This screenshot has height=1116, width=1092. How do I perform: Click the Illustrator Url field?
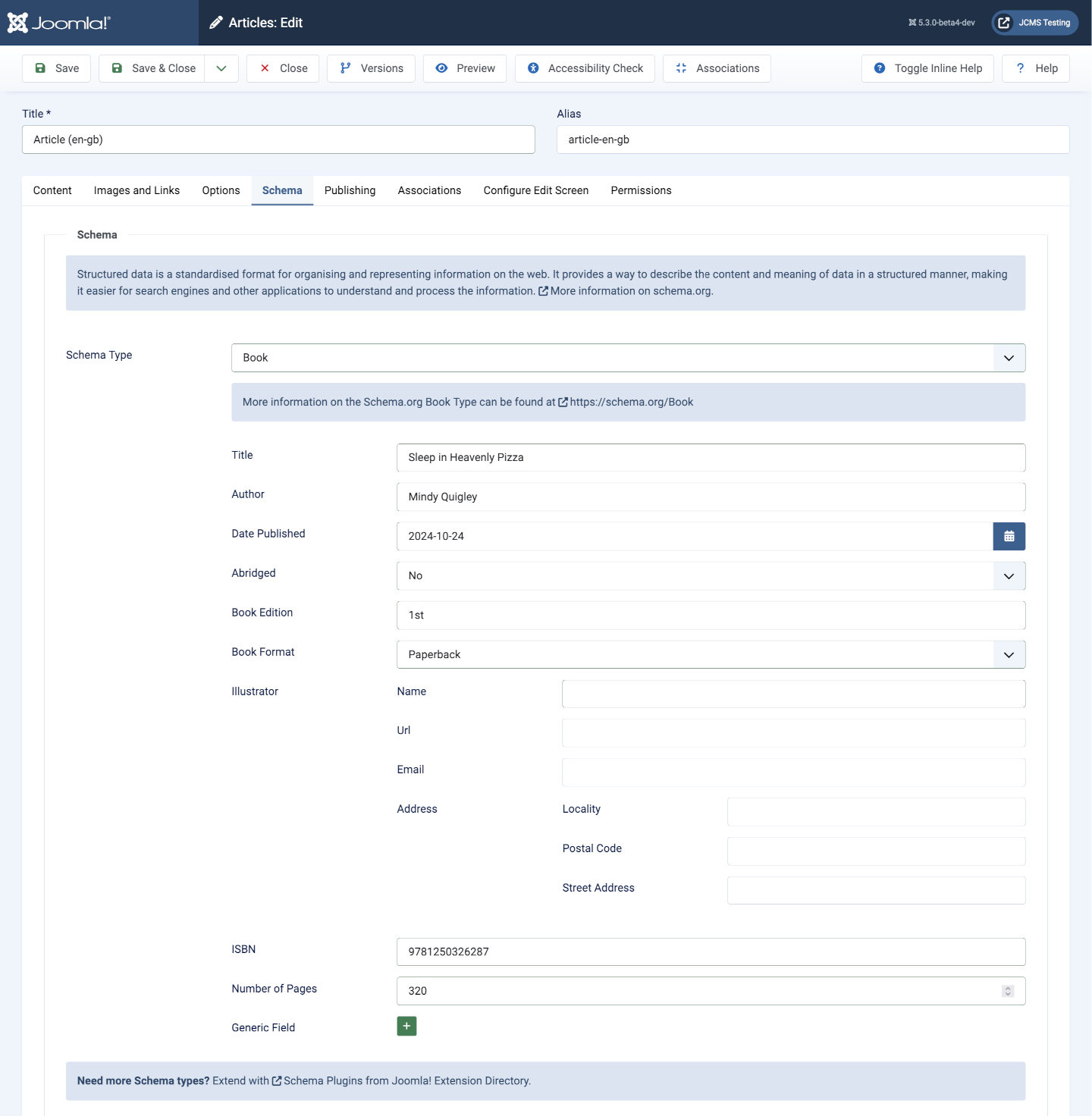click(793, 733)
